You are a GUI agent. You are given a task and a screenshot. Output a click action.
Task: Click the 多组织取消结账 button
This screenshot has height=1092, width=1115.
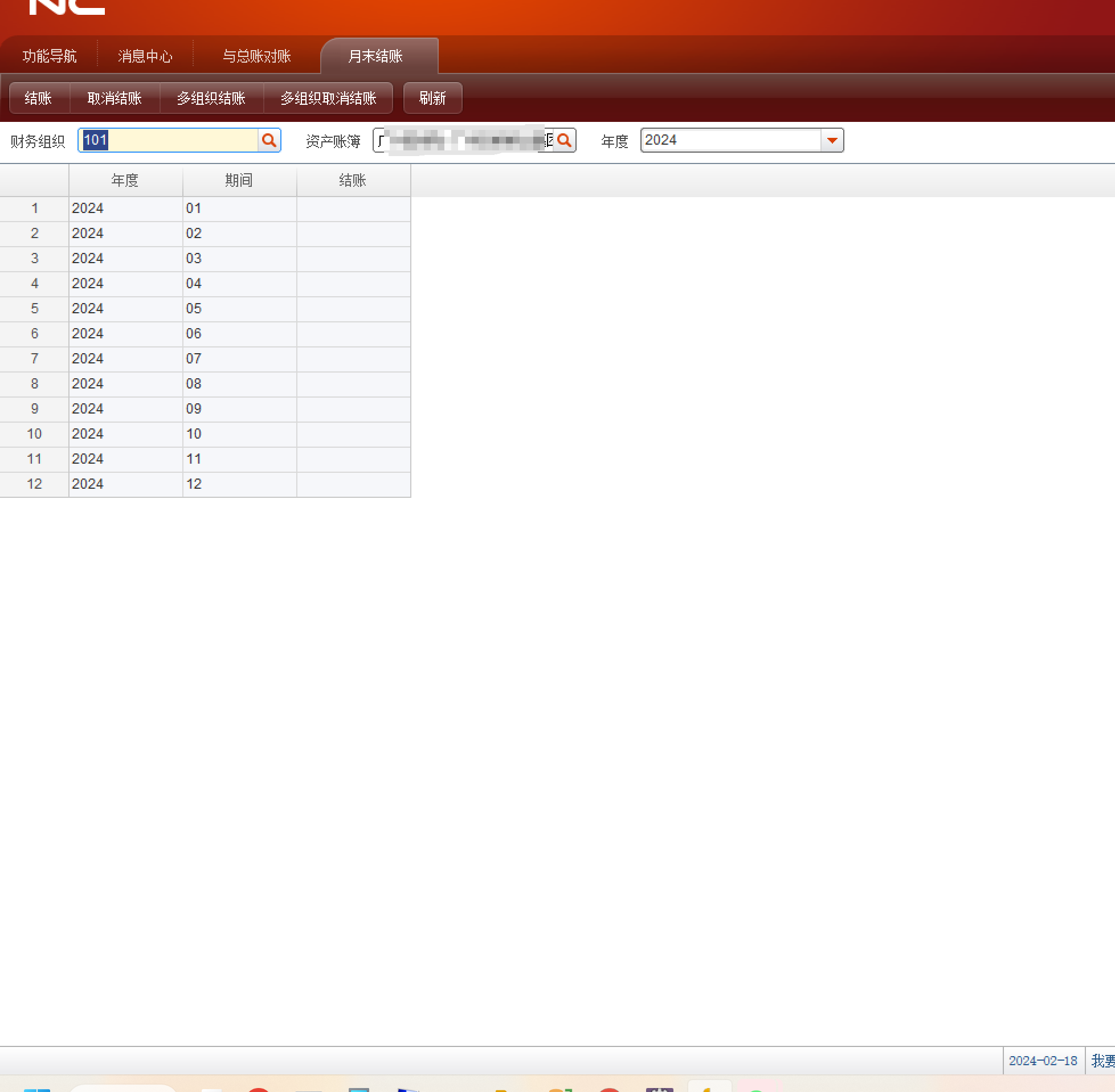click(x=328, y=98)
